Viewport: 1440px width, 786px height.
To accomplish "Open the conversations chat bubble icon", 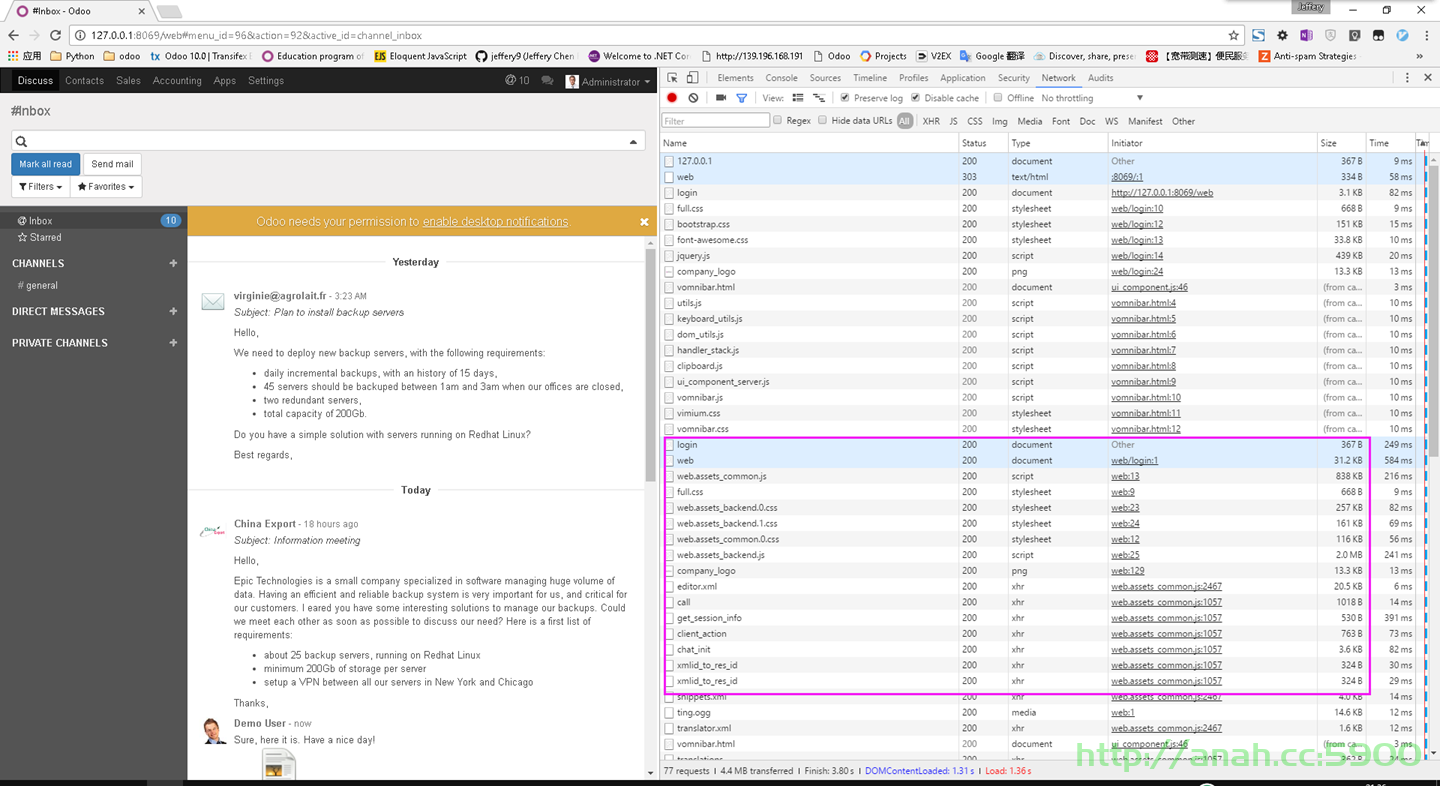I will pos(547,81).
